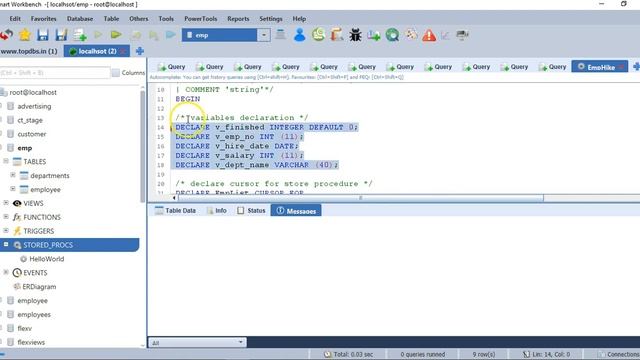The height and width of the screenshot is (360, 640).
Task: Close the EmpHike query tab
Action: [x=621, y=67]
